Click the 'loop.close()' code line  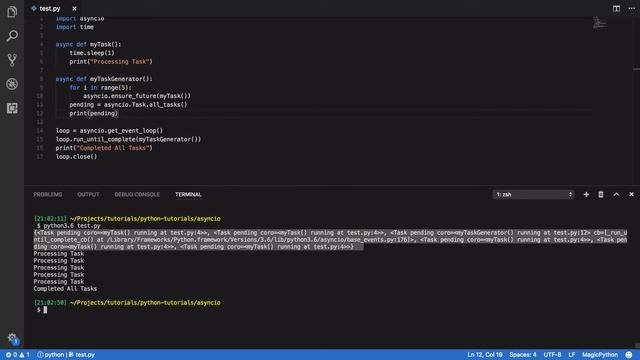pyautogui.click(x=76, y=157)
